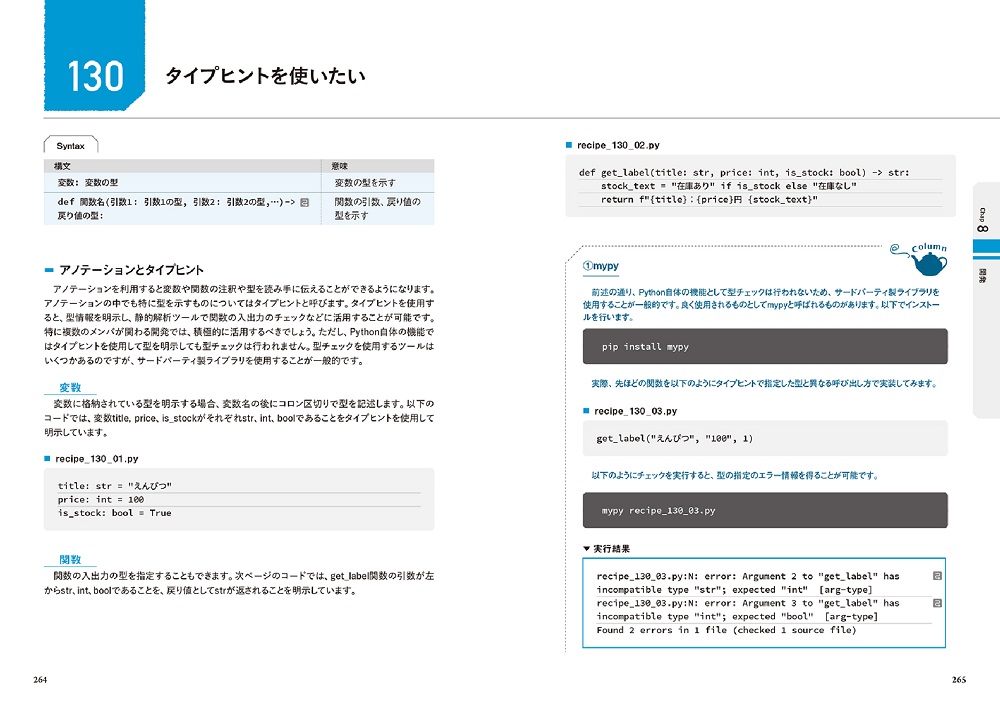Click the column heading ①mypy

(x=601, y=266)
